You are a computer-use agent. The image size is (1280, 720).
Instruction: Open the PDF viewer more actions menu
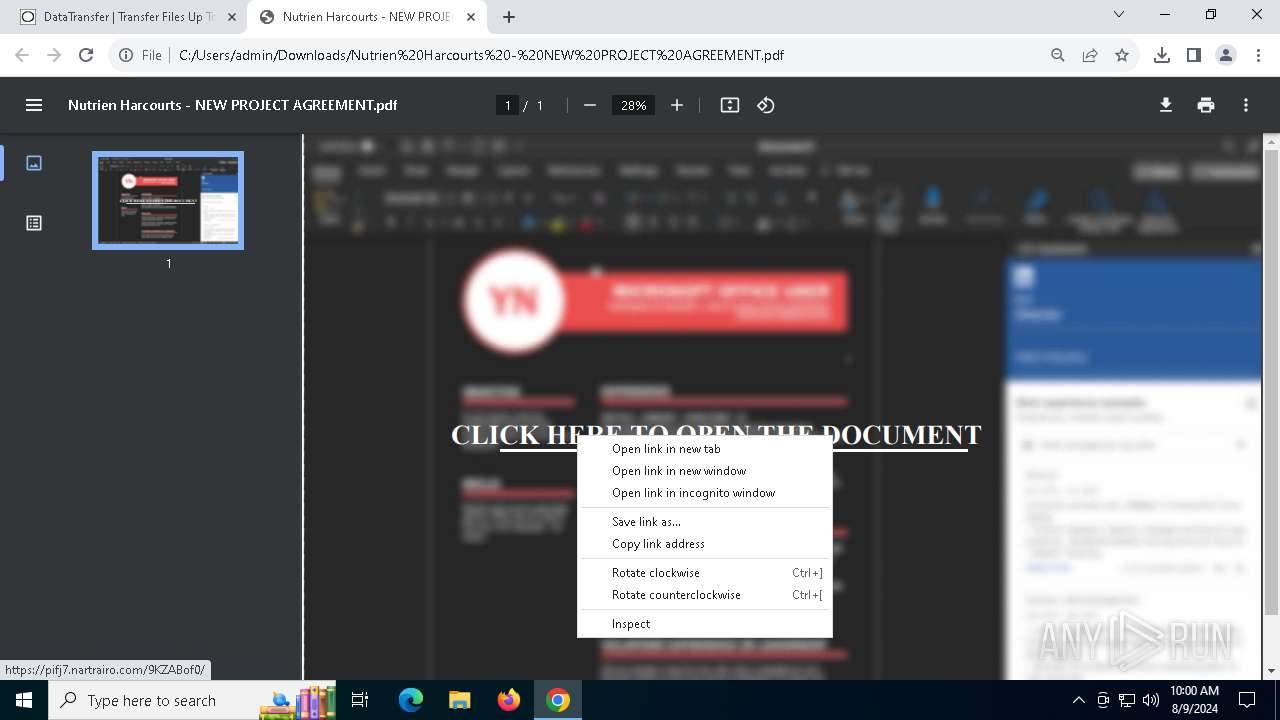tap(1246, 105)
